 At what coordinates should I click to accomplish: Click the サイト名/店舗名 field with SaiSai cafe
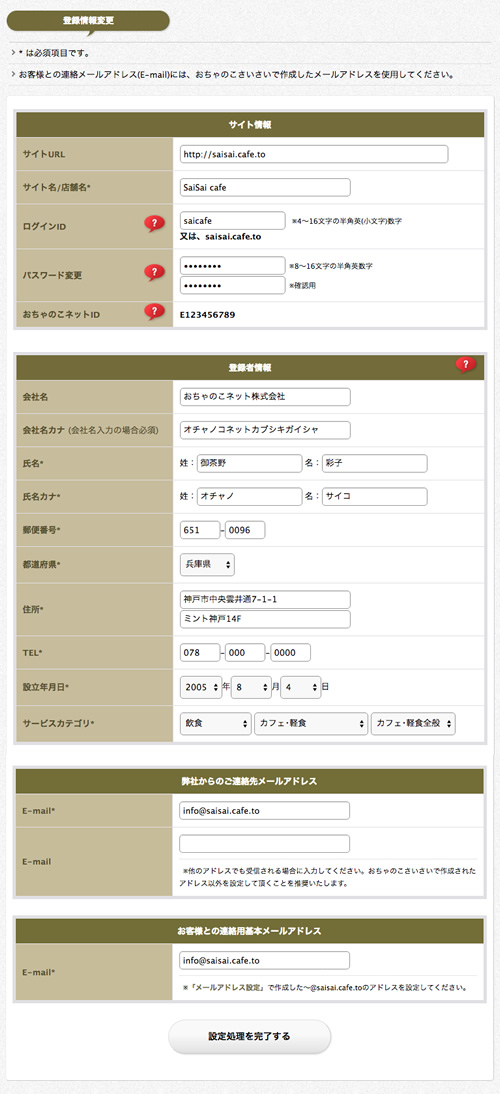[265, 188]
